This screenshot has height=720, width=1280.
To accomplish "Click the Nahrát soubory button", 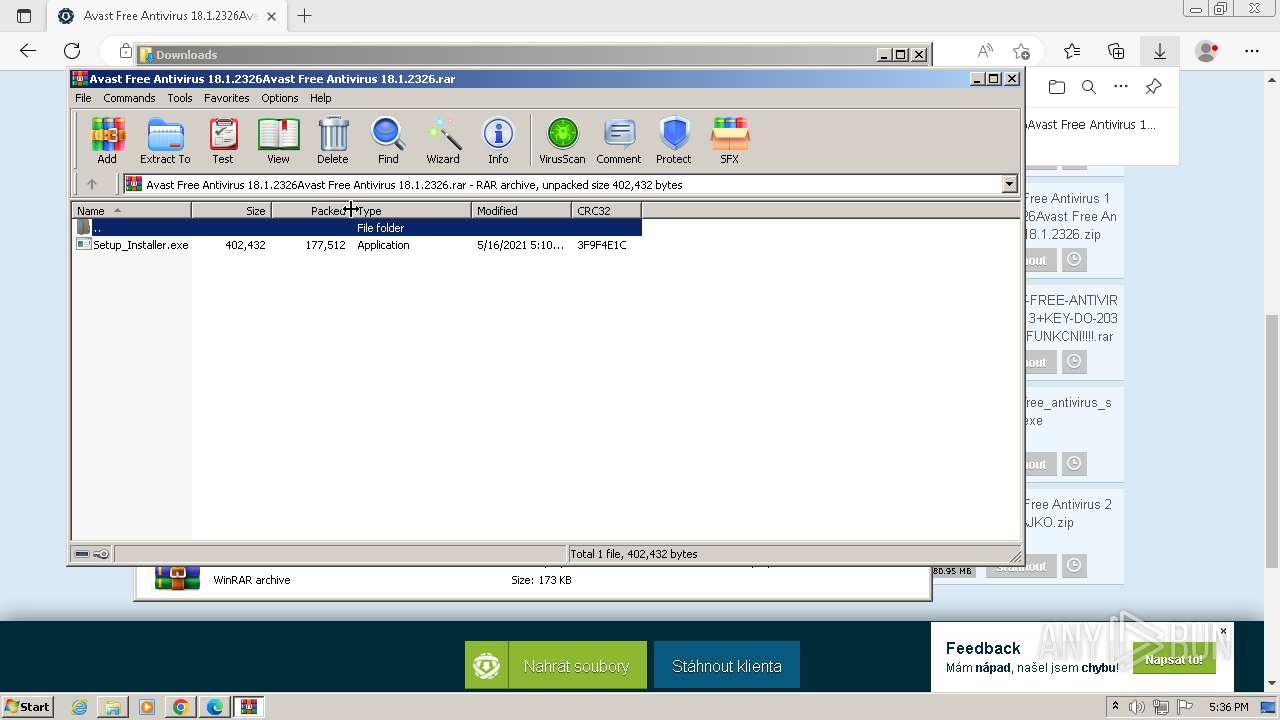I will 556,665.
